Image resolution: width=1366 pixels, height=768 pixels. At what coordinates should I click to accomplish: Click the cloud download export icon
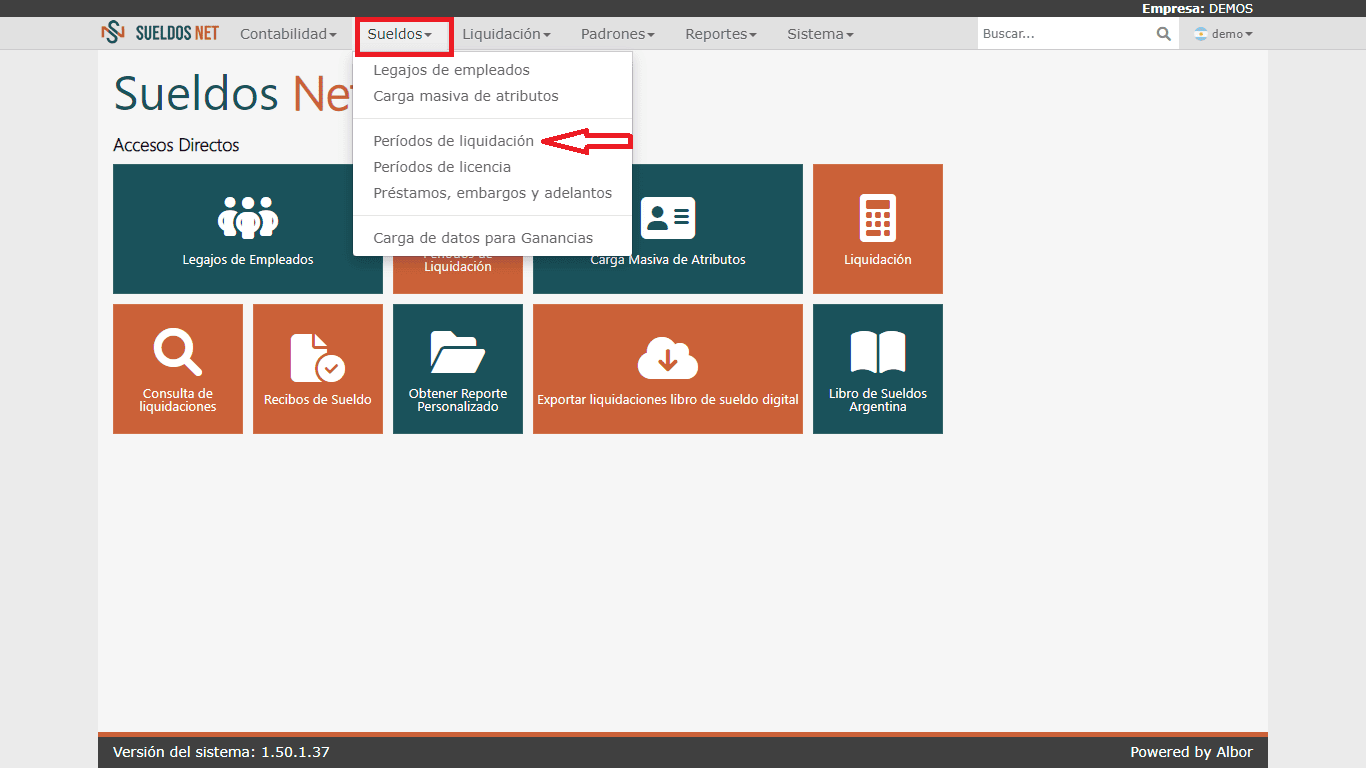click(x=667, y=357)
